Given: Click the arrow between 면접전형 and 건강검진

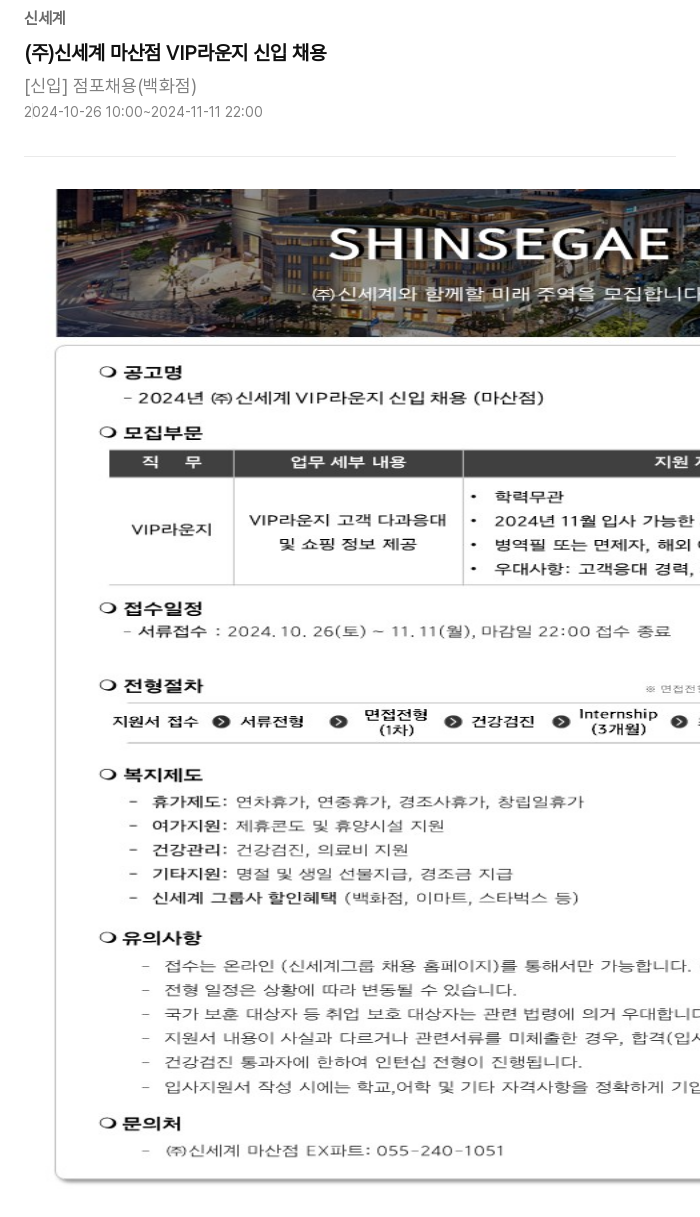Looking at the screenshot, I should coord(453,722).
